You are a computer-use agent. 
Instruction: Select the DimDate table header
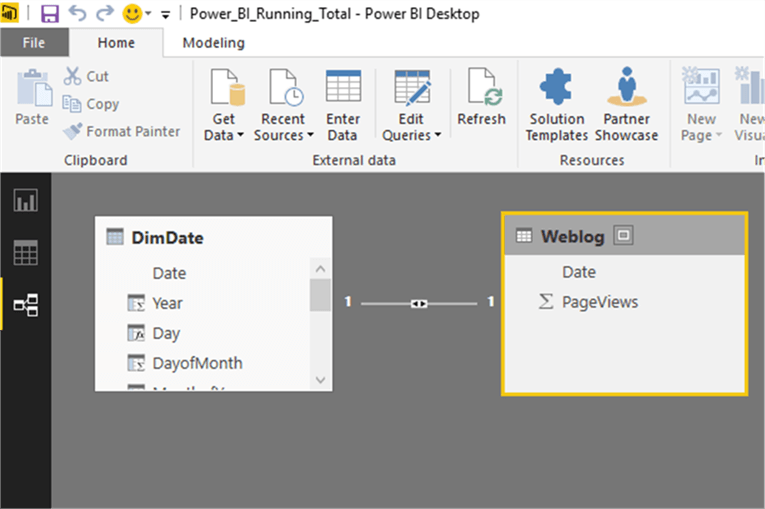214,237
